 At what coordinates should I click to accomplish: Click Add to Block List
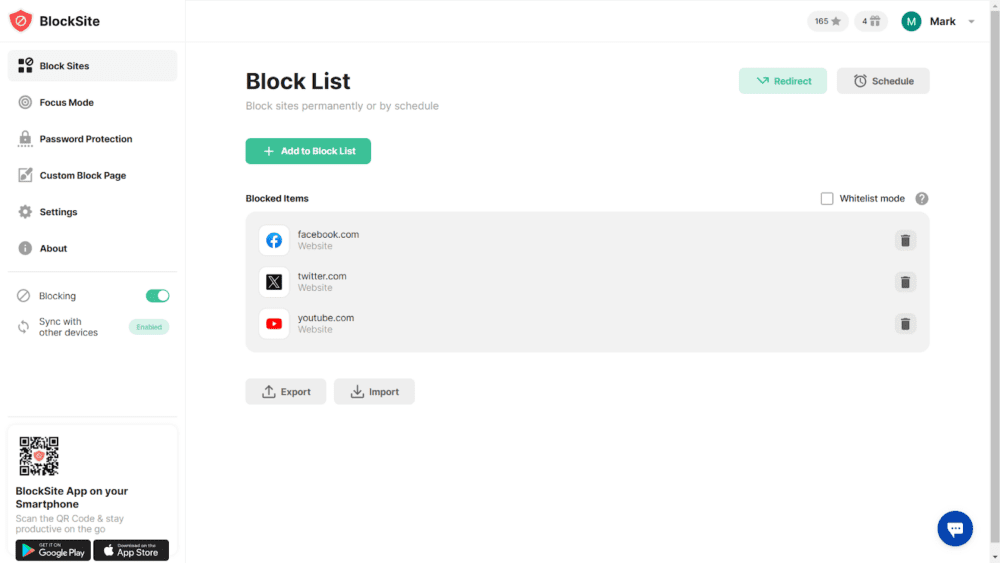click(308, 151)
